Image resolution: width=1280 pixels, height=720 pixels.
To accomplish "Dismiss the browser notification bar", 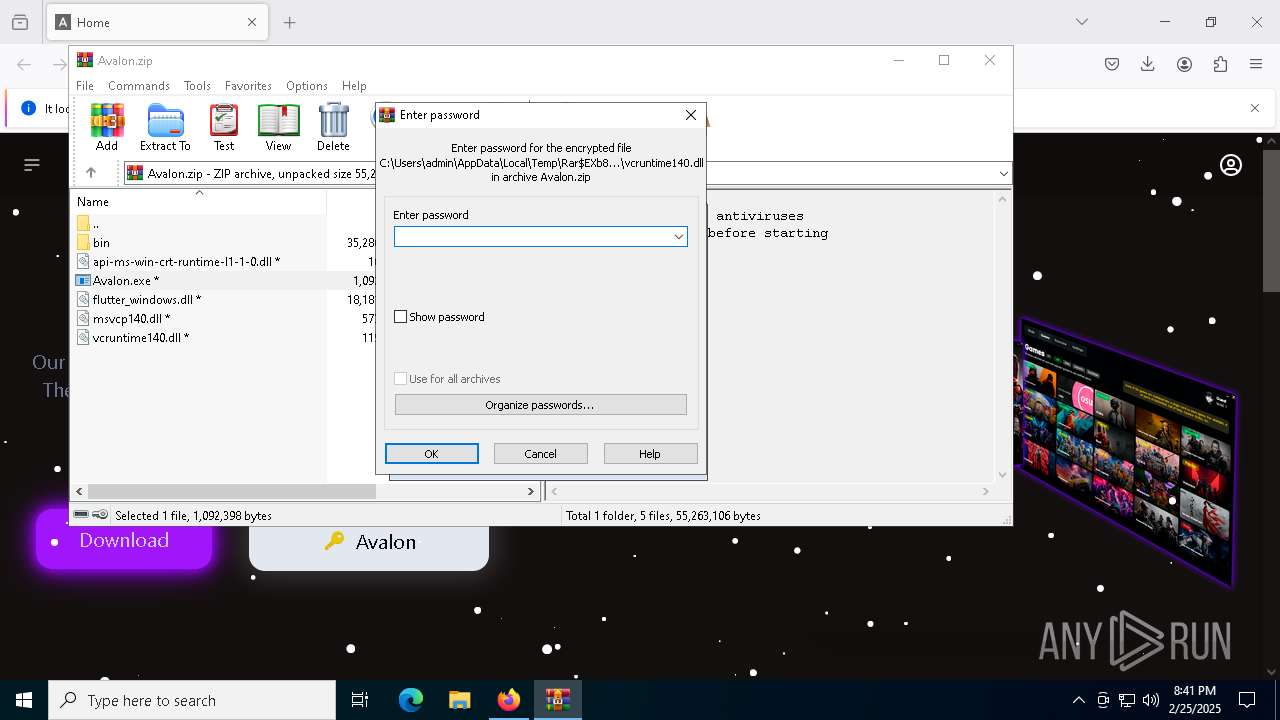I will (x=1255, y=108).
